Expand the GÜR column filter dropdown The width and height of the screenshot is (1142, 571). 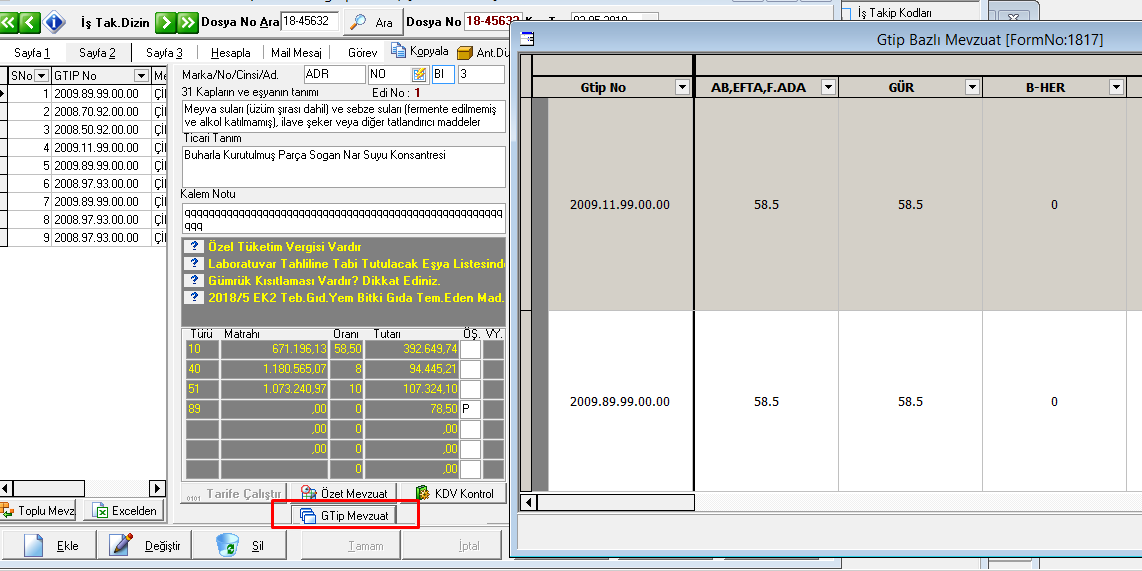(971, 88)
